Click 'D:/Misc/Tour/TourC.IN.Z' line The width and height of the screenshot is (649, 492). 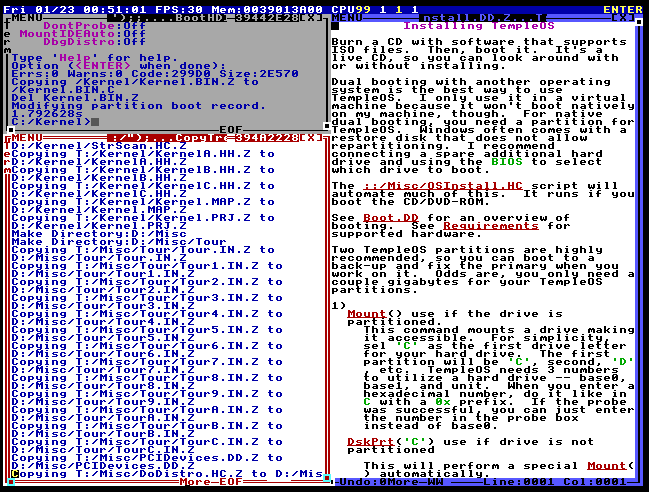(103, 450)
